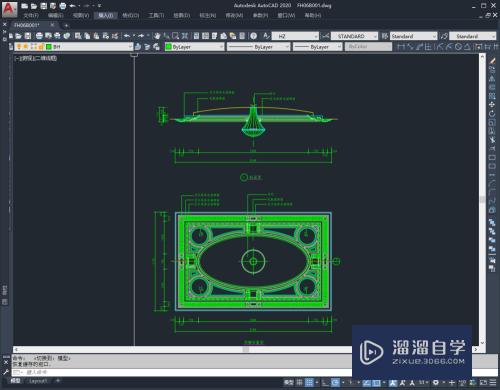
Task: Click Save in quick access toolbar
Action: (x=44, y=6)
